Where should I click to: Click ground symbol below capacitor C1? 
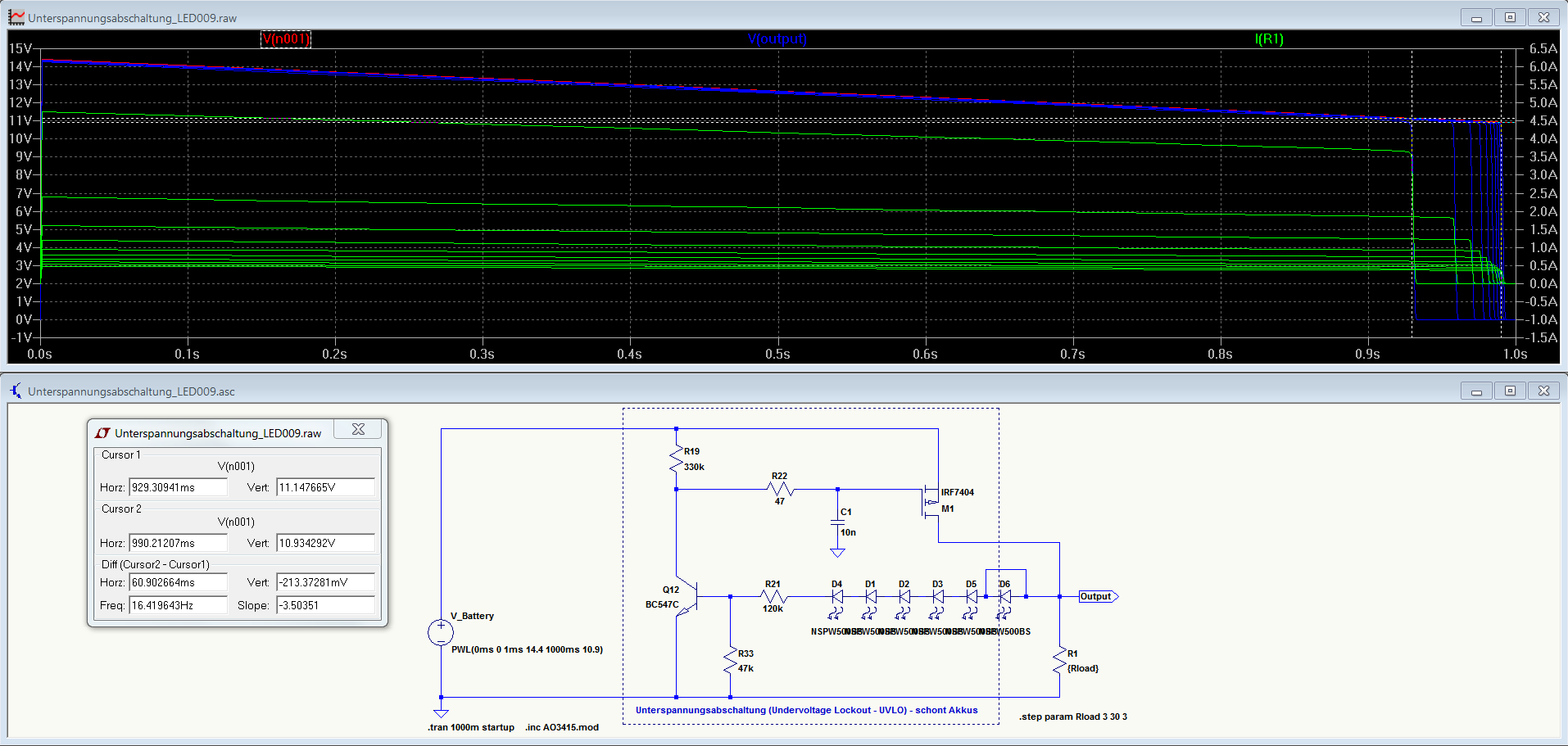tap(837, 553)
